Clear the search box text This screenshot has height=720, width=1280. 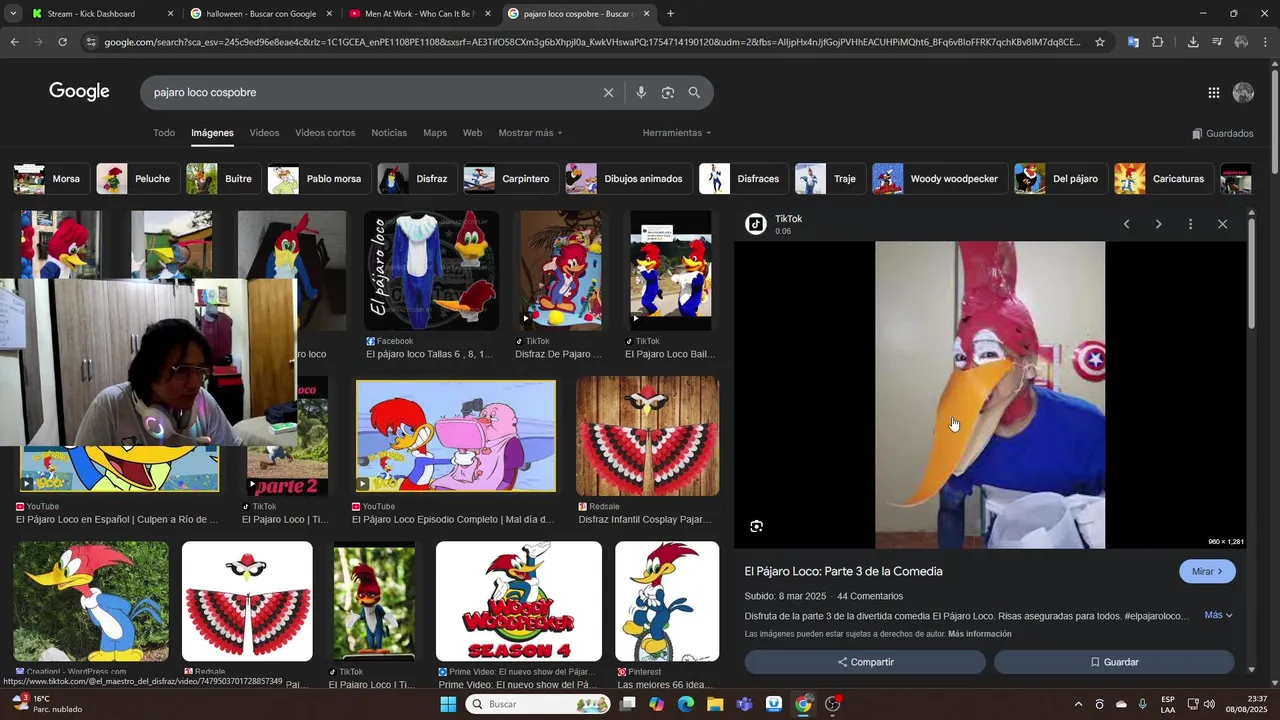pyautogui.click(x=608, y=92)
